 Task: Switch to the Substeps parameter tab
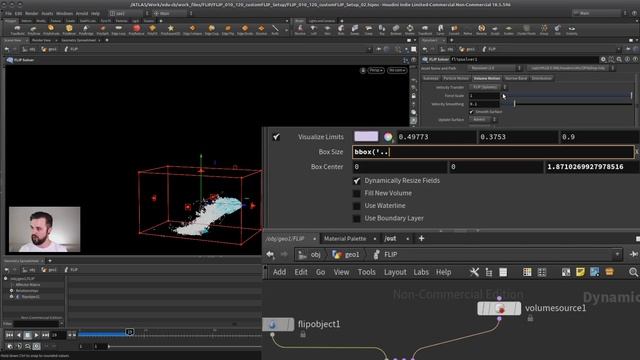[x=431, y=78]
